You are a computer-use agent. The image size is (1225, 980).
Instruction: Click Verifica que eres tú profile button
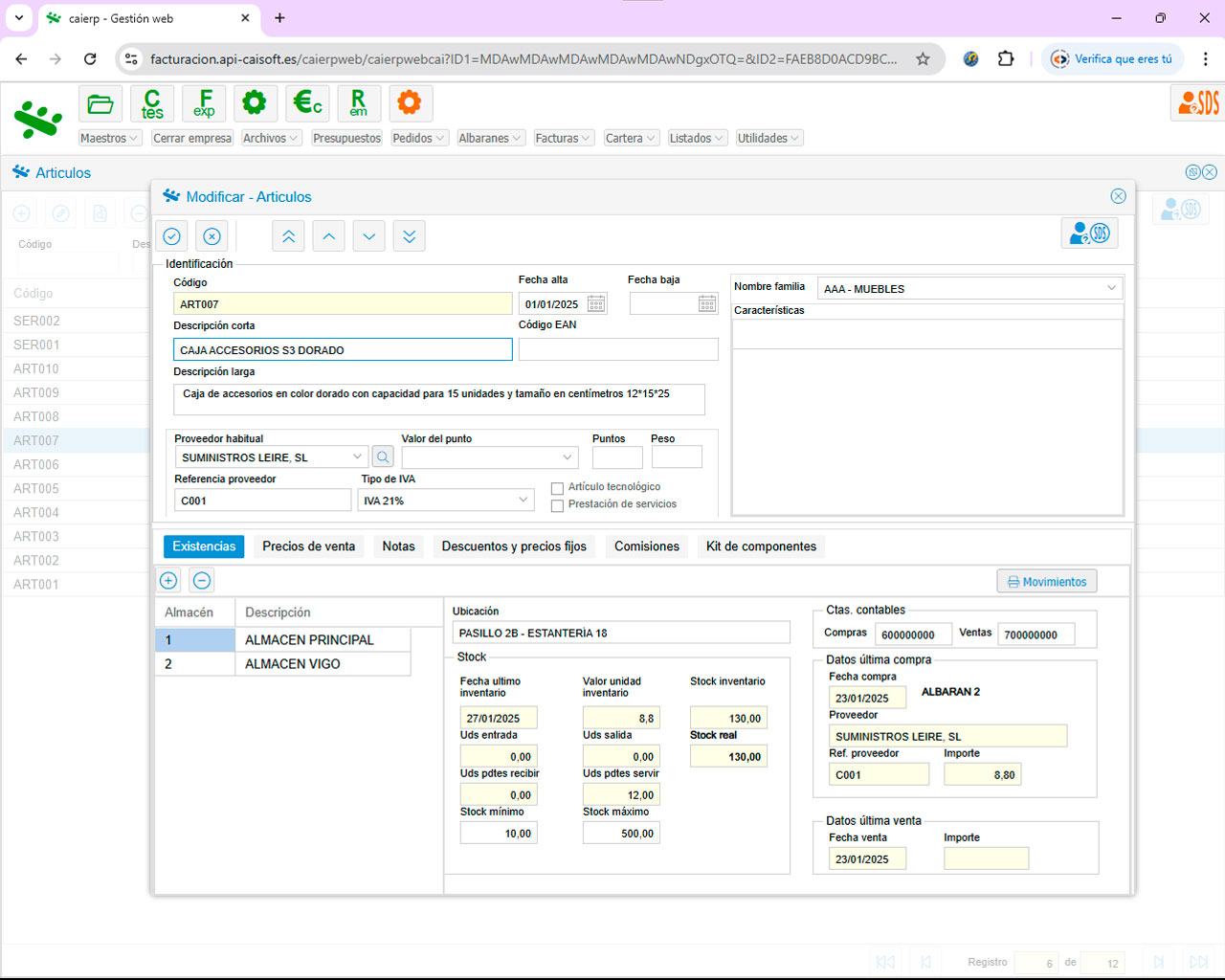(1112, 59)
